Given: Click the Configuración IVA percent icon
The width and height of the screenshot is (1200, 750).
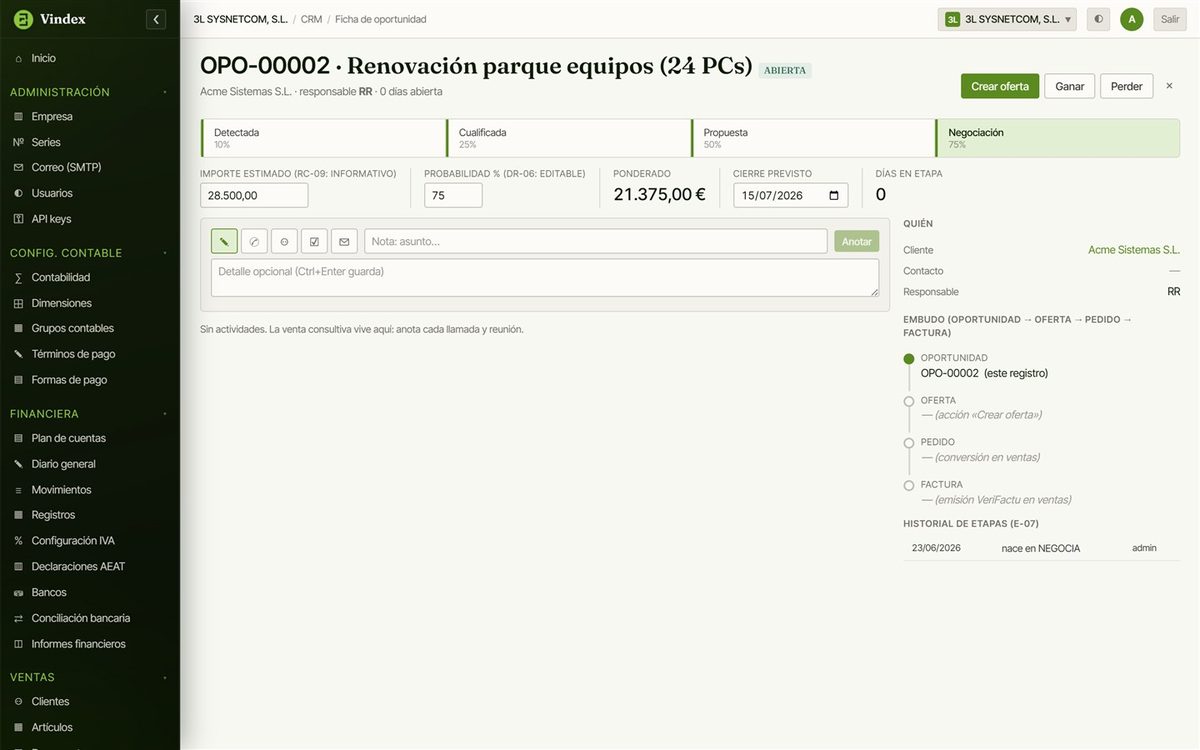Looking at the screenshot, I should pos(18,541).
